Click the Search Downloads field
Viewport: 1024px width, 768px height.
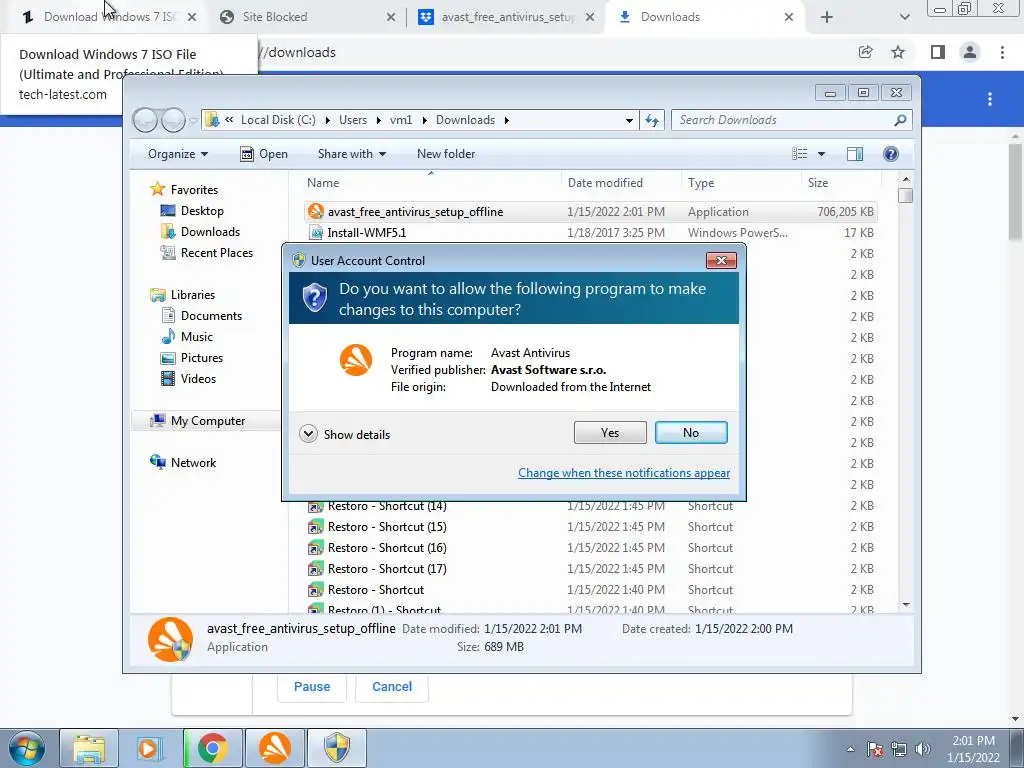click(790, 120)
